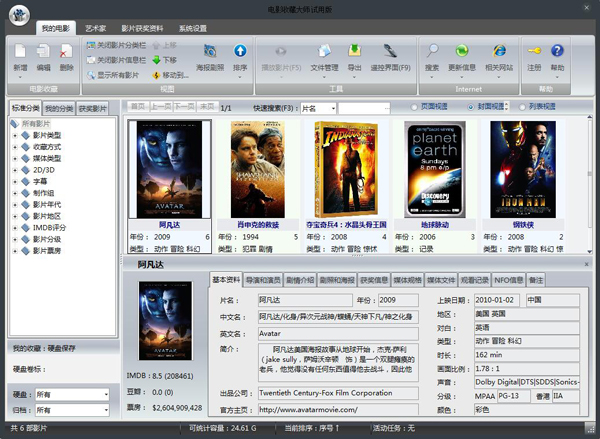Click the 注册 key icon

click(x=534, y=51)
